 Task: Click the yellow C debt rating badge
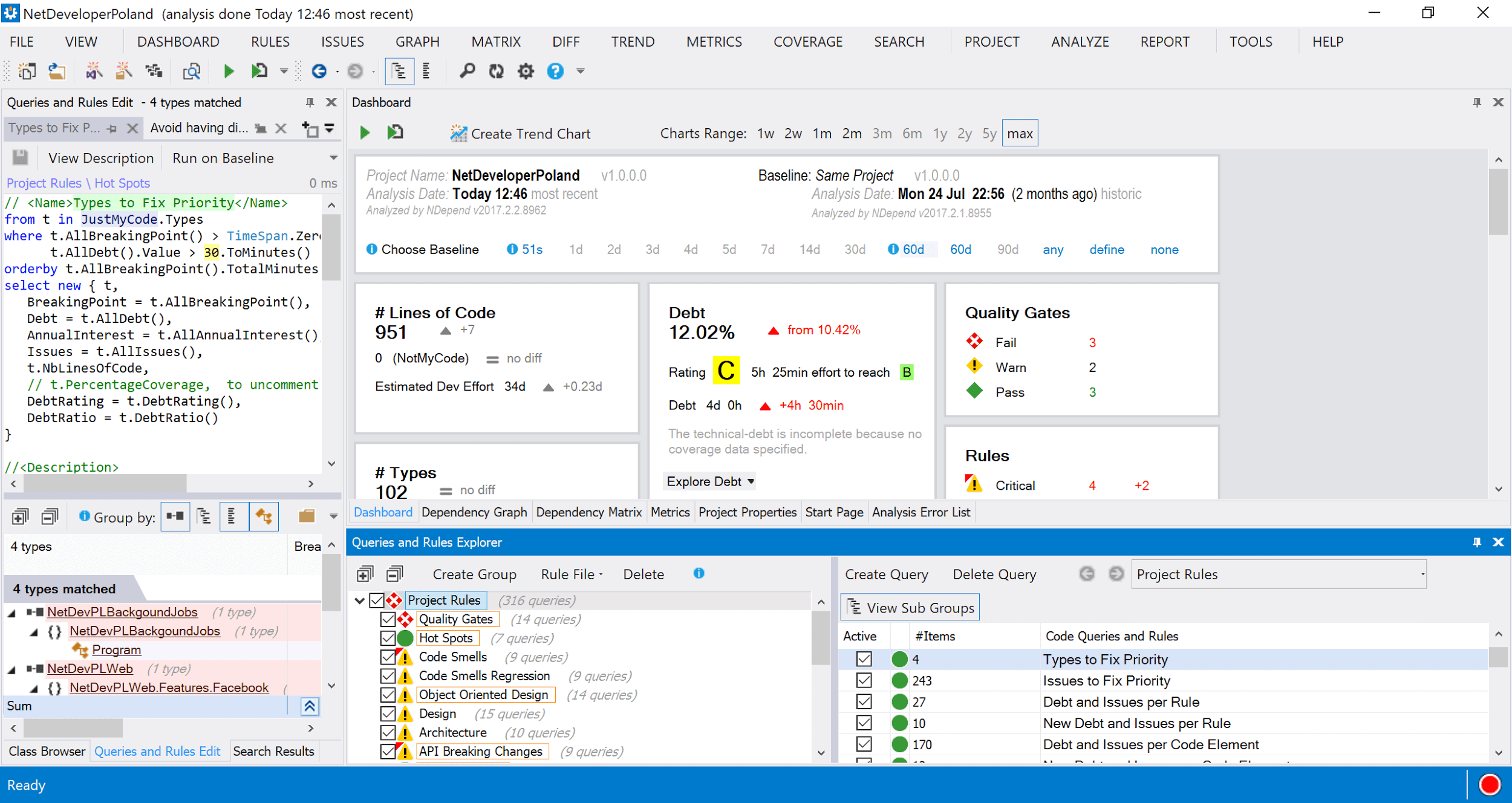(x=726, y=371)
